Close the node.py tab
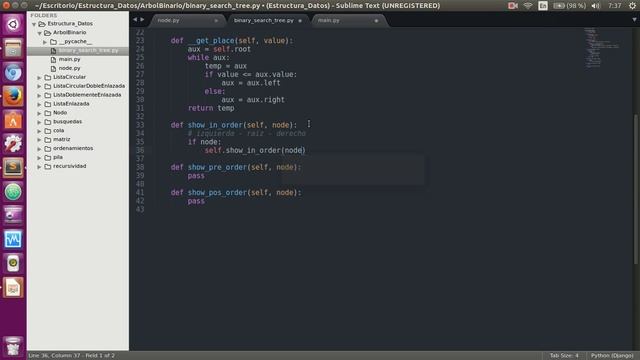 (x=216, y=20)
